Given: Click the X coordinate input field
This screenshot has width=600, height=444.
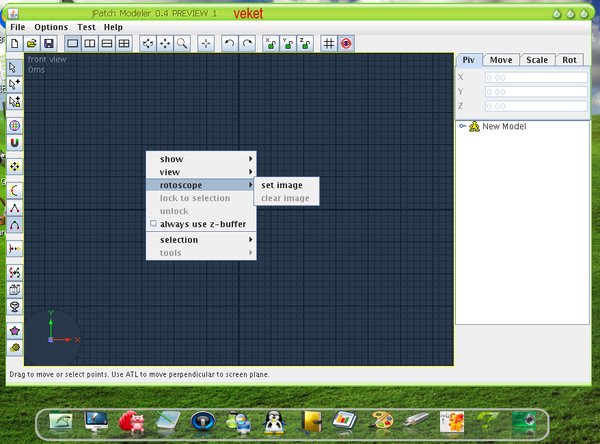Looking at the screenshot, I should (535, 77).
